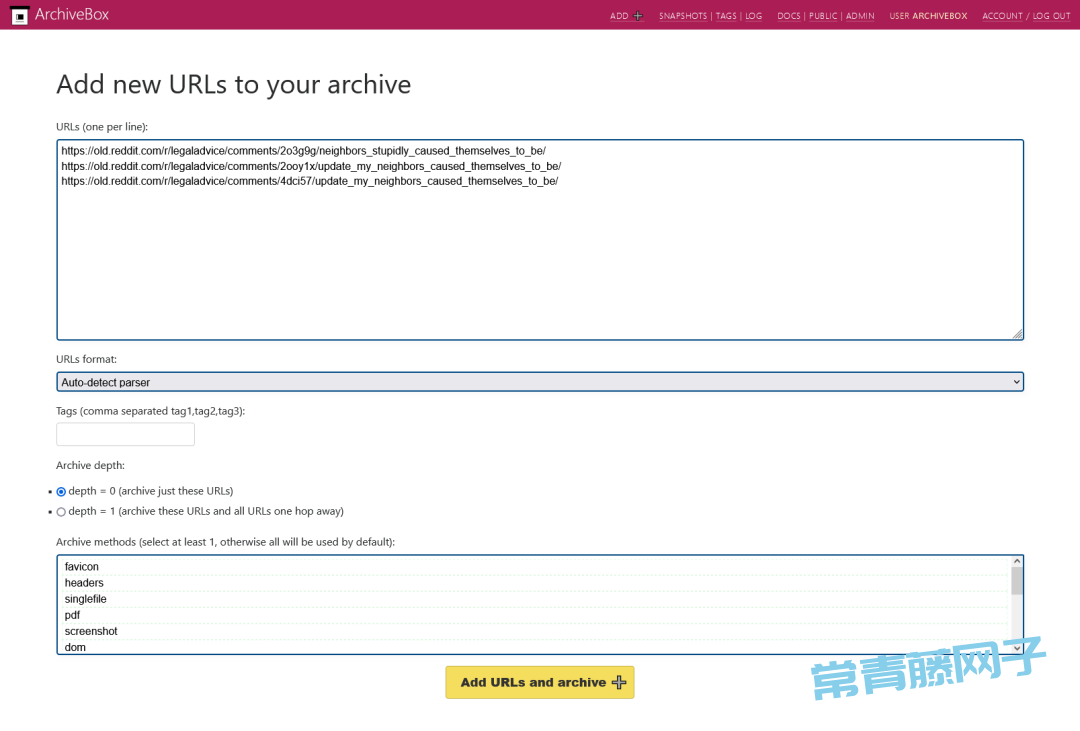
Task: Open the Snapshots page
Action: (x=682, y=16)
